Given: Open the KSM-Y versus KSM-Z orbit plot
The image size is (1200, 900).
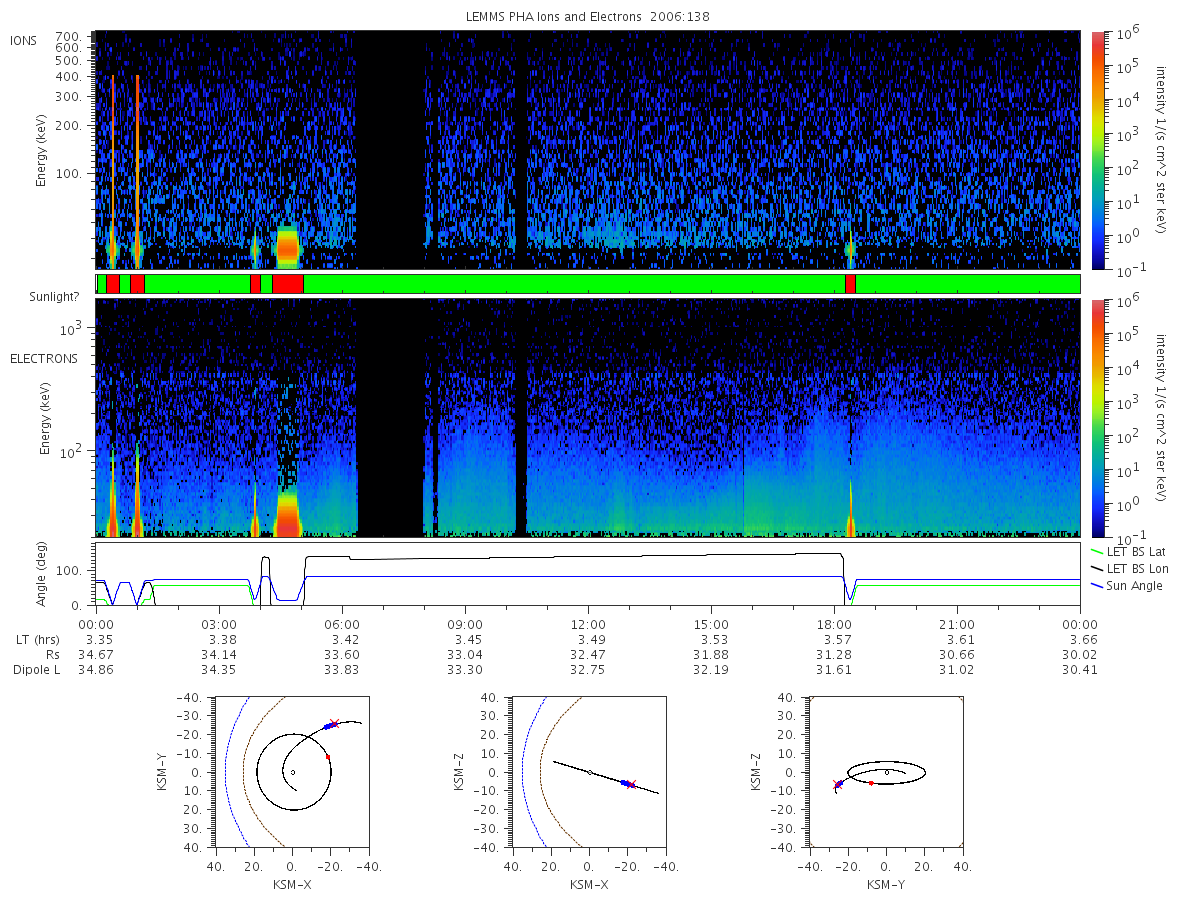Looking at the screenshot, I should [885, 772].
